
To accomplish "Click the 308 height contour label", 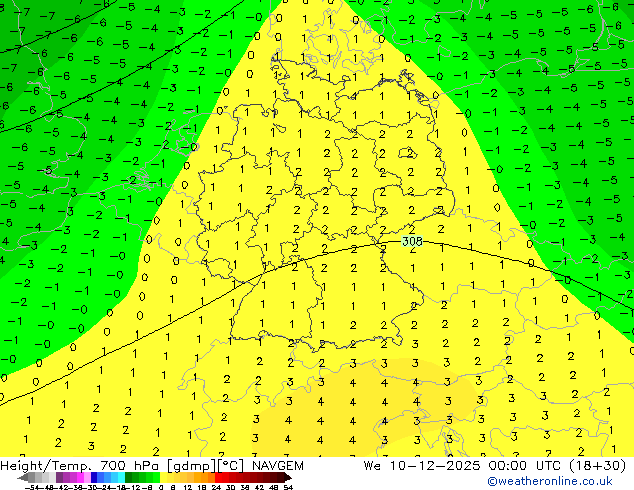I will tap(412, 241).
